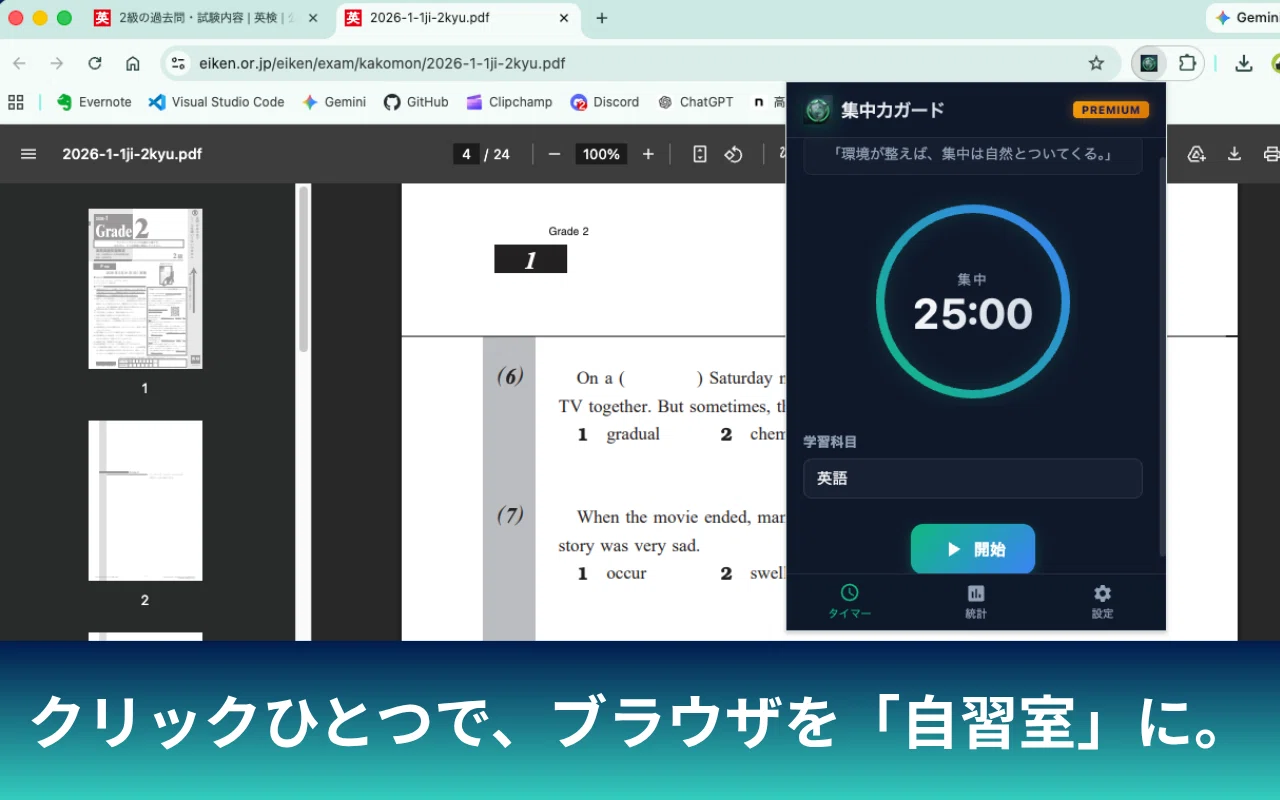Rotate the PDF counterclockwise
The image size is (1280, 800).
[734, 154]
